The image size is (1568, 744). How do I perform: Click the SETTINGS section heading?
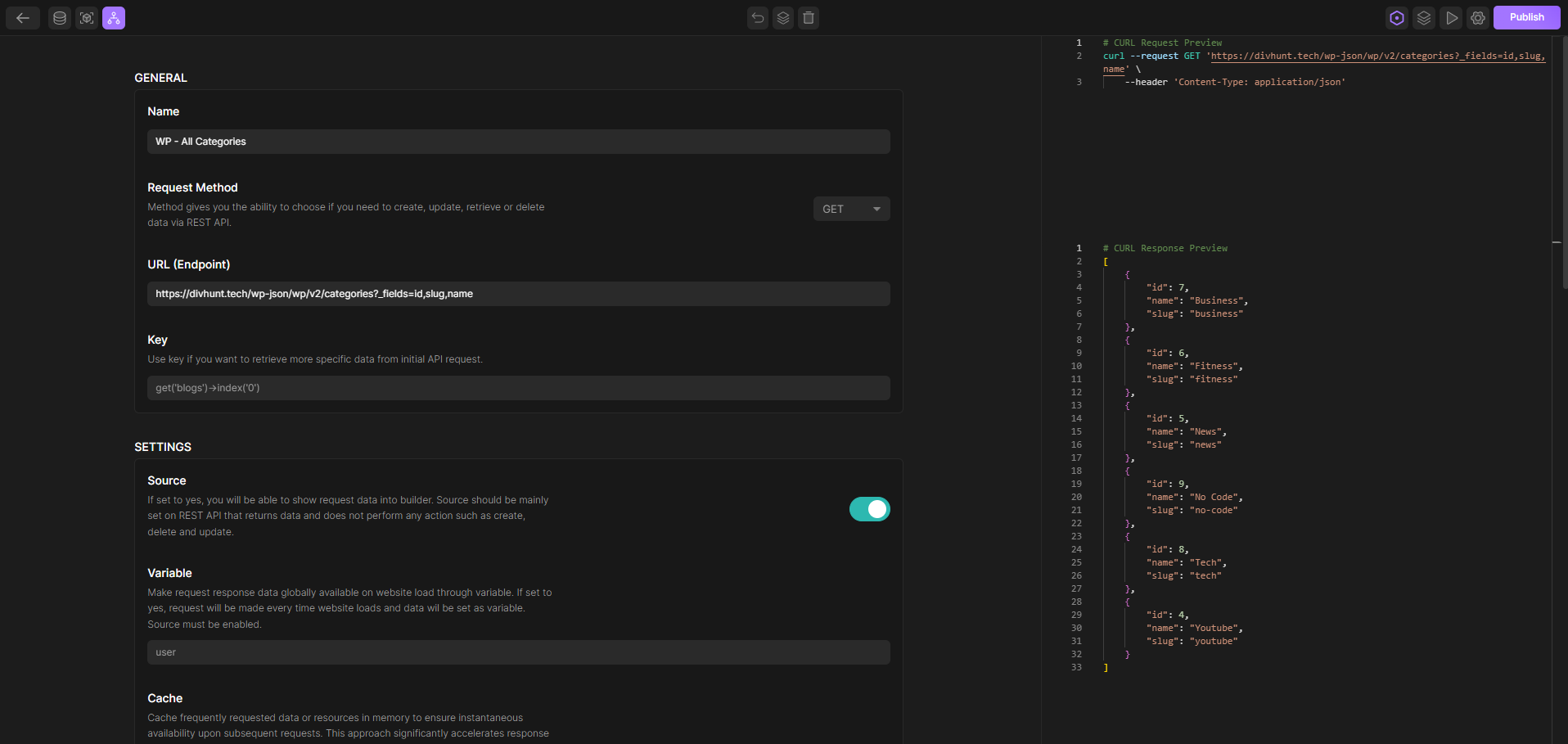tap(163, 447)
